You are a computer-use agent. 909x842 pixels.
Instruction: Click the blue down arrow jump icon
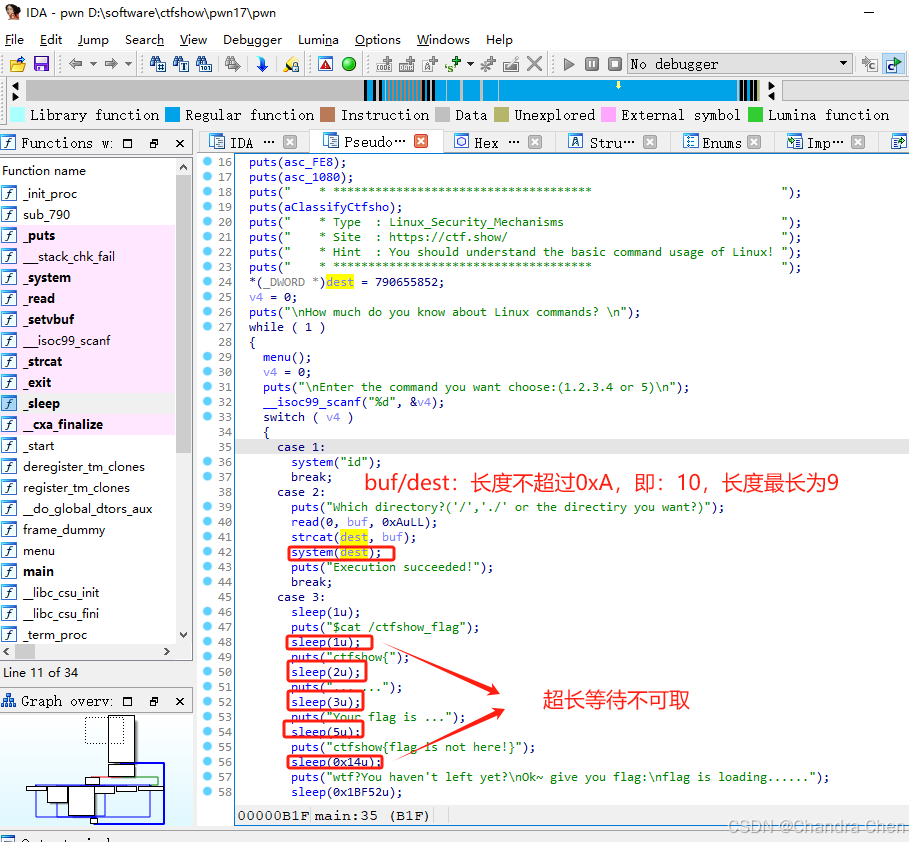[x=262, y=64]
